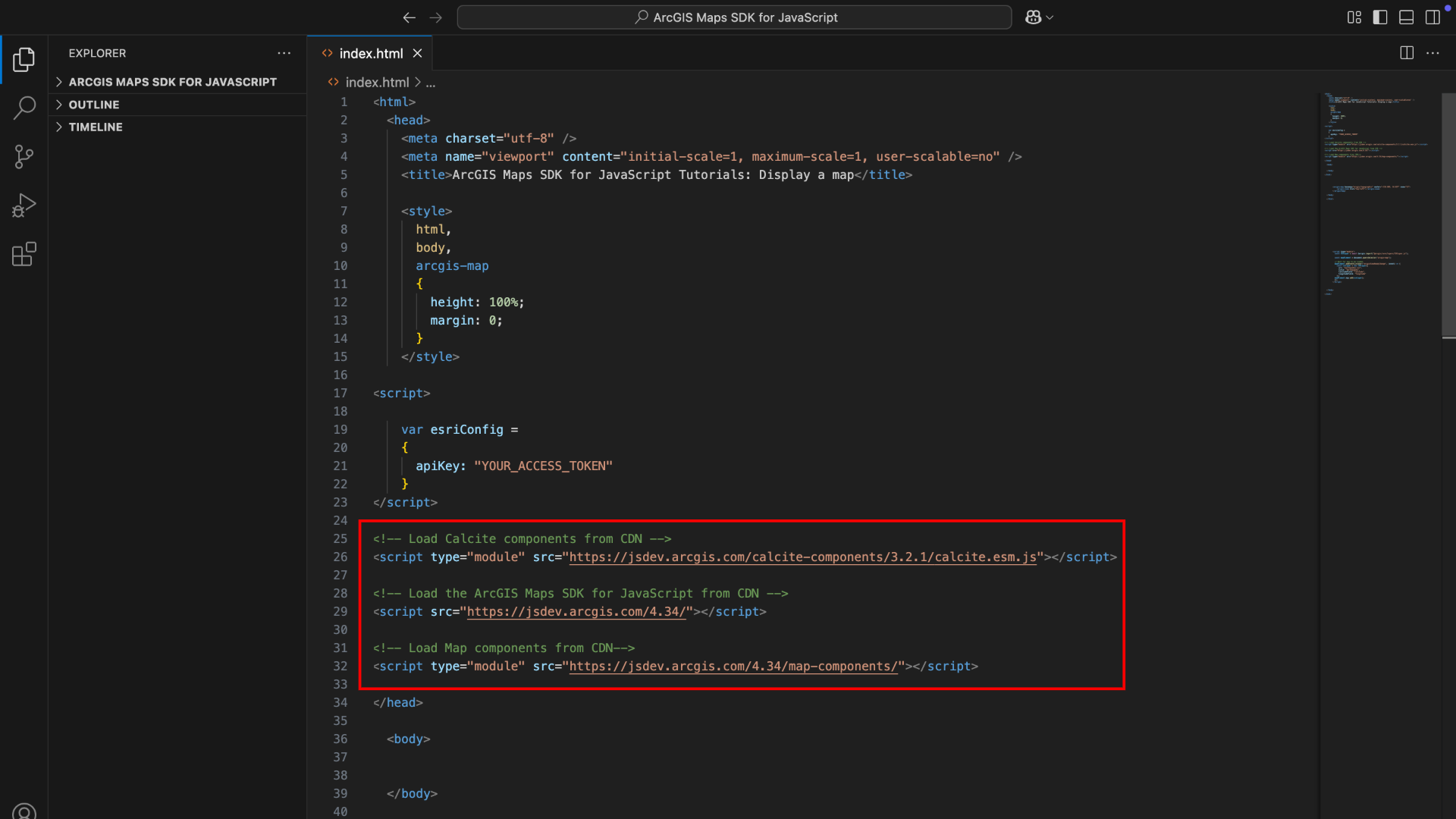Click index.html in the breadcrumb bar
This screenshot has height=819, width=1456.
pos(375,82)
